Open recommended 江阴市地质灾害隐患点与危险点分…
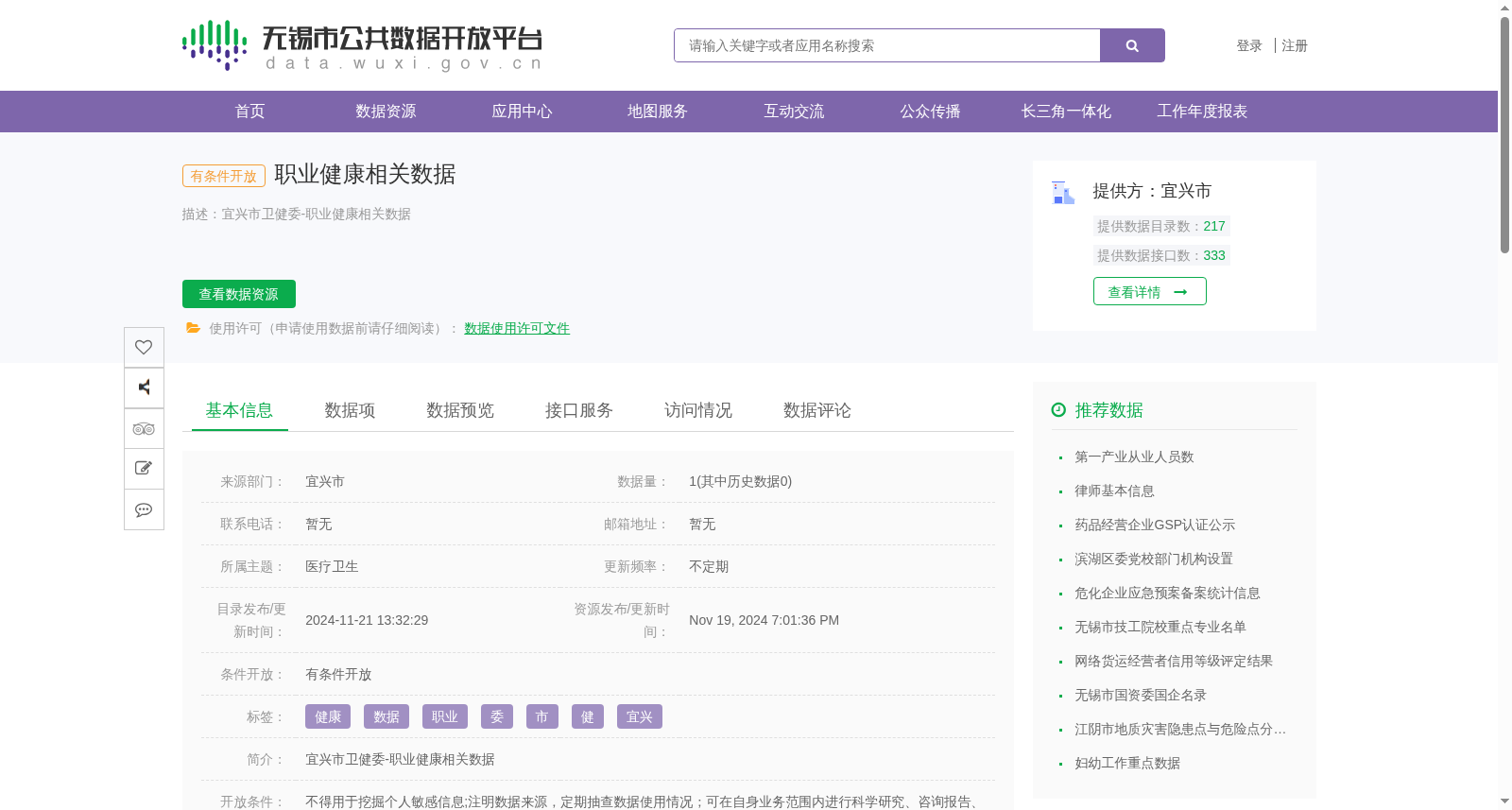1512x810 pixels. (1180, 729)
